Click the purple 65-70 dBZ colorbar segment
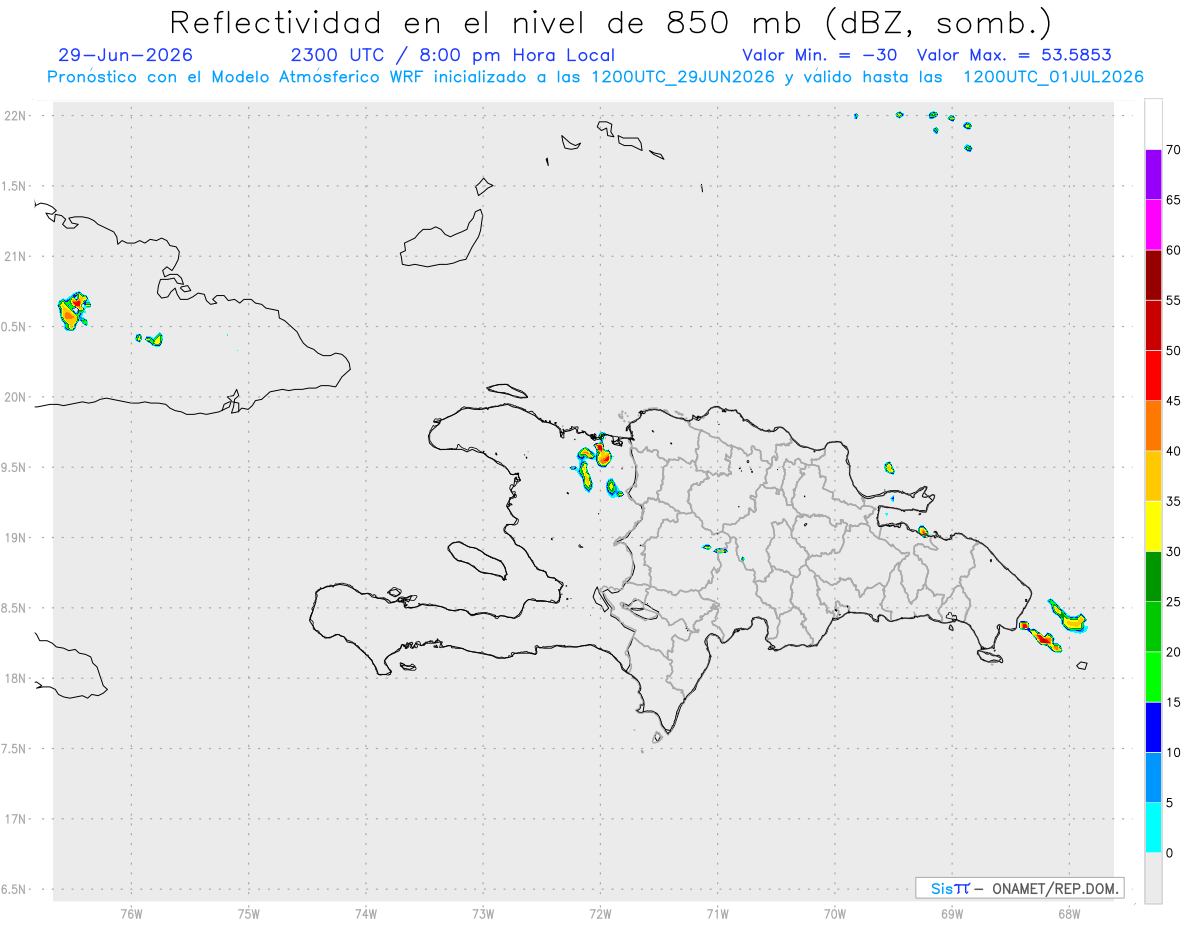Viewport: 1200px width, 927px height. 1153,175
